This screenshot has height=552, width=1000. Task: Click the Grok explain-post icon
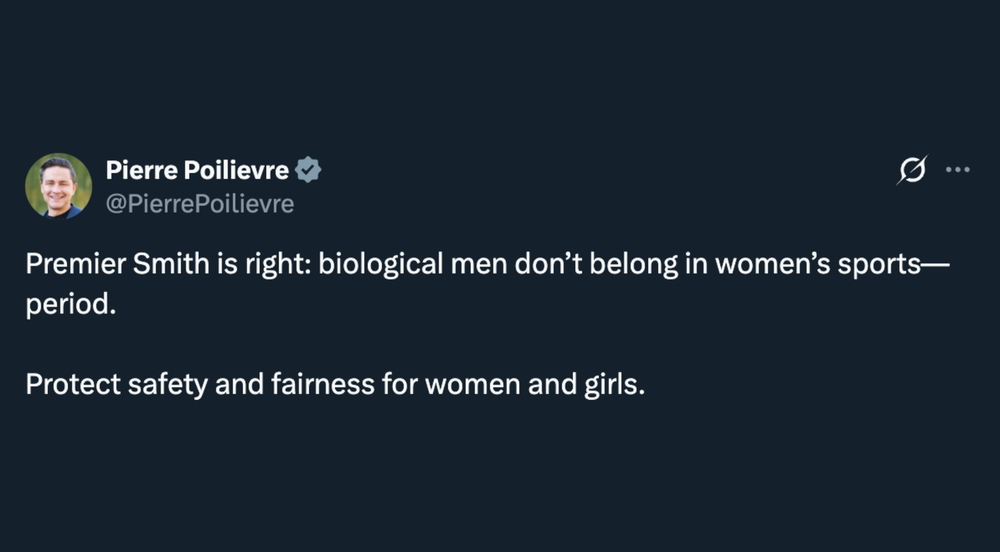(x=911, y=172)
